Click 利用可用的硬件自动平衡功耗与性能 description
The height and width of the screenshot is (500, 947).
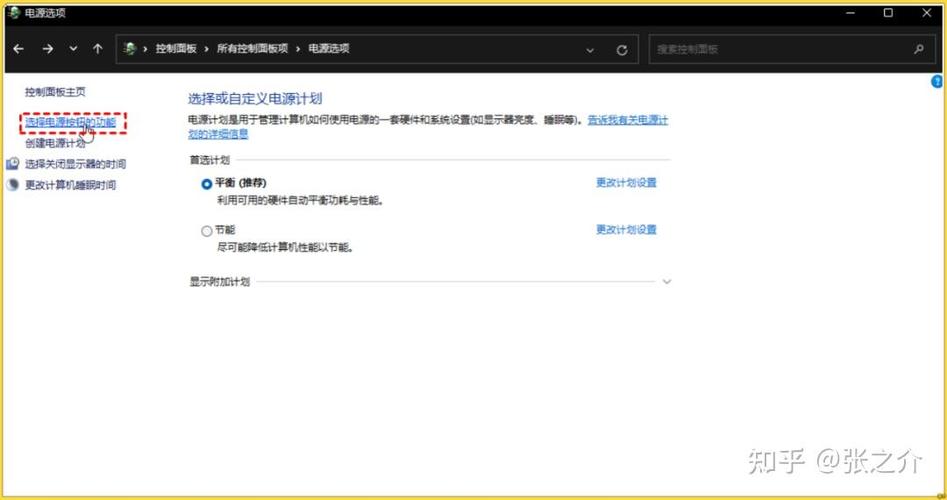tap(300, 200)
